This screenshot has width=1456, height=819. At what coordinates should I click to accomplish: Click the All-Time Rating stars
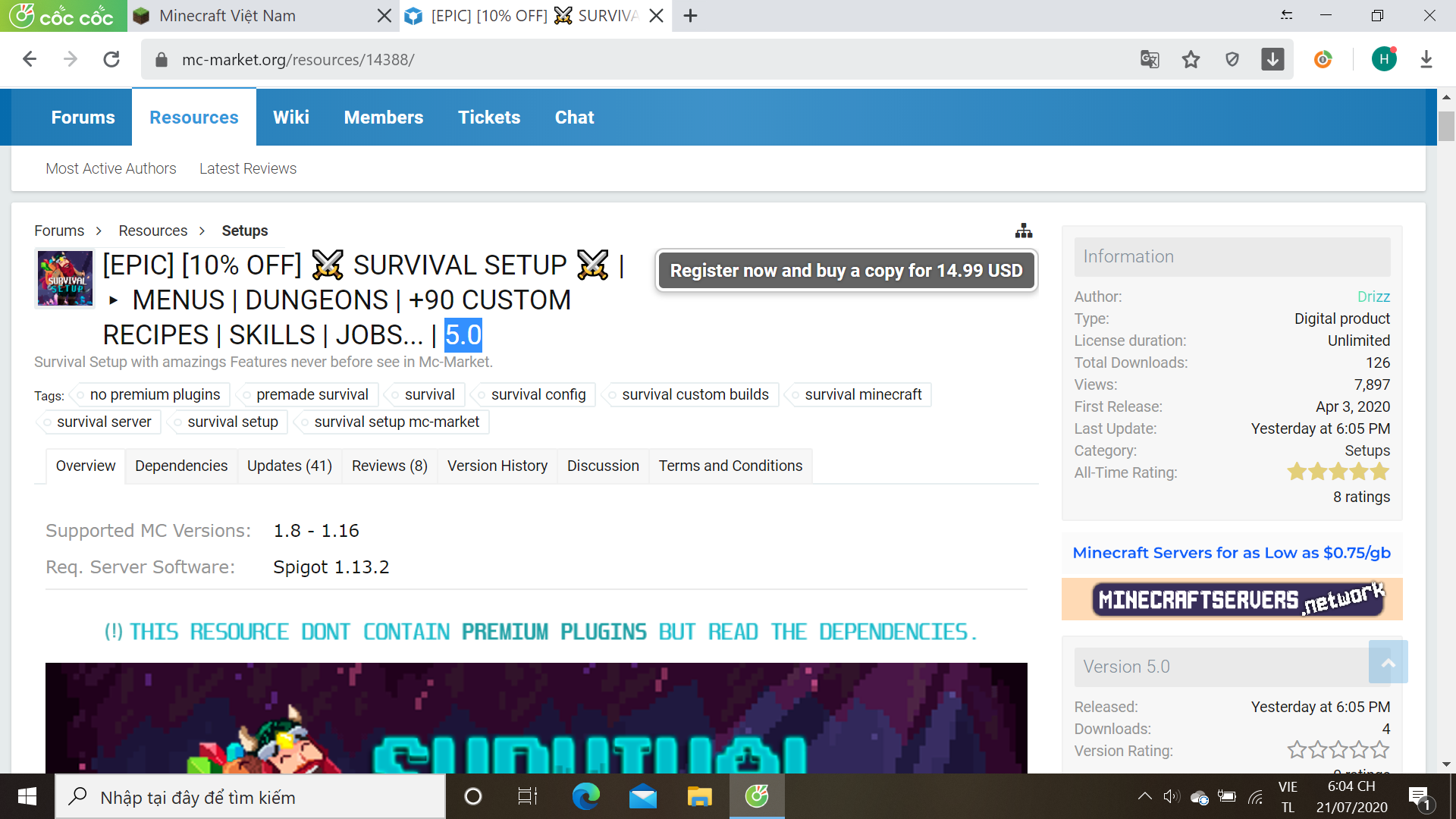pos(1338,472)
